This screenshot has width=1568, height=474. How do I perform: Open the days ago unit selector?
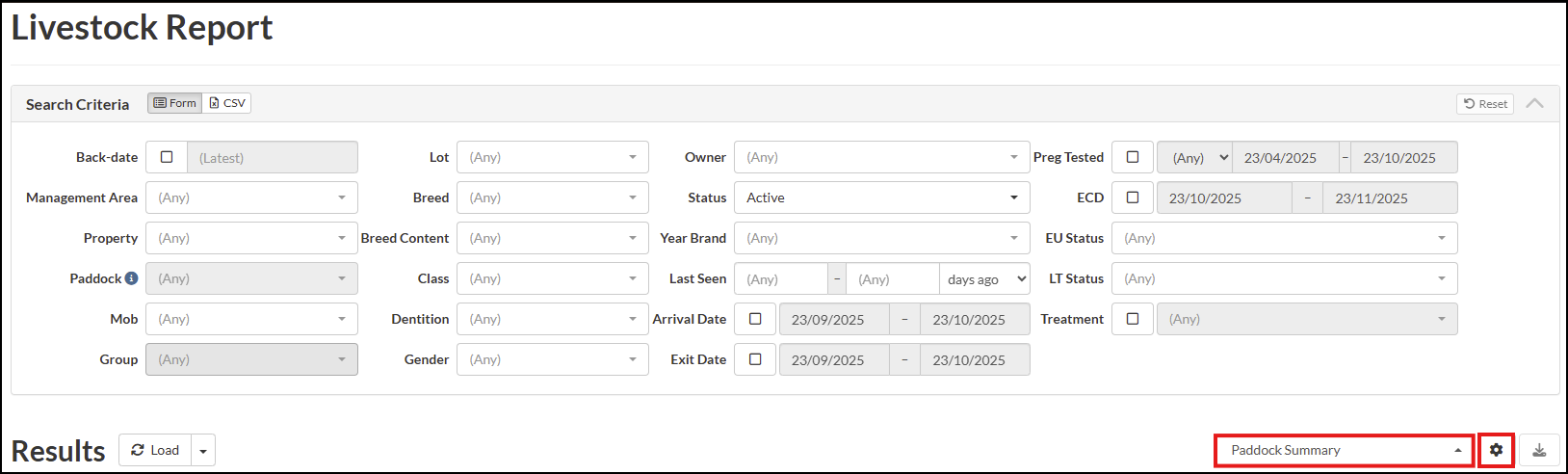(985, 279)
